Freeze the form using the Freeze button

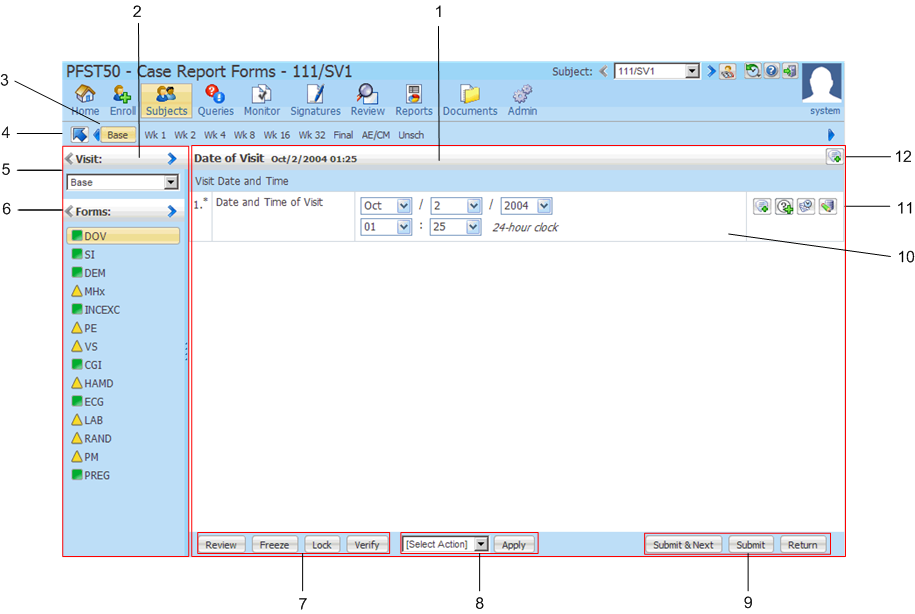[273, 544]
